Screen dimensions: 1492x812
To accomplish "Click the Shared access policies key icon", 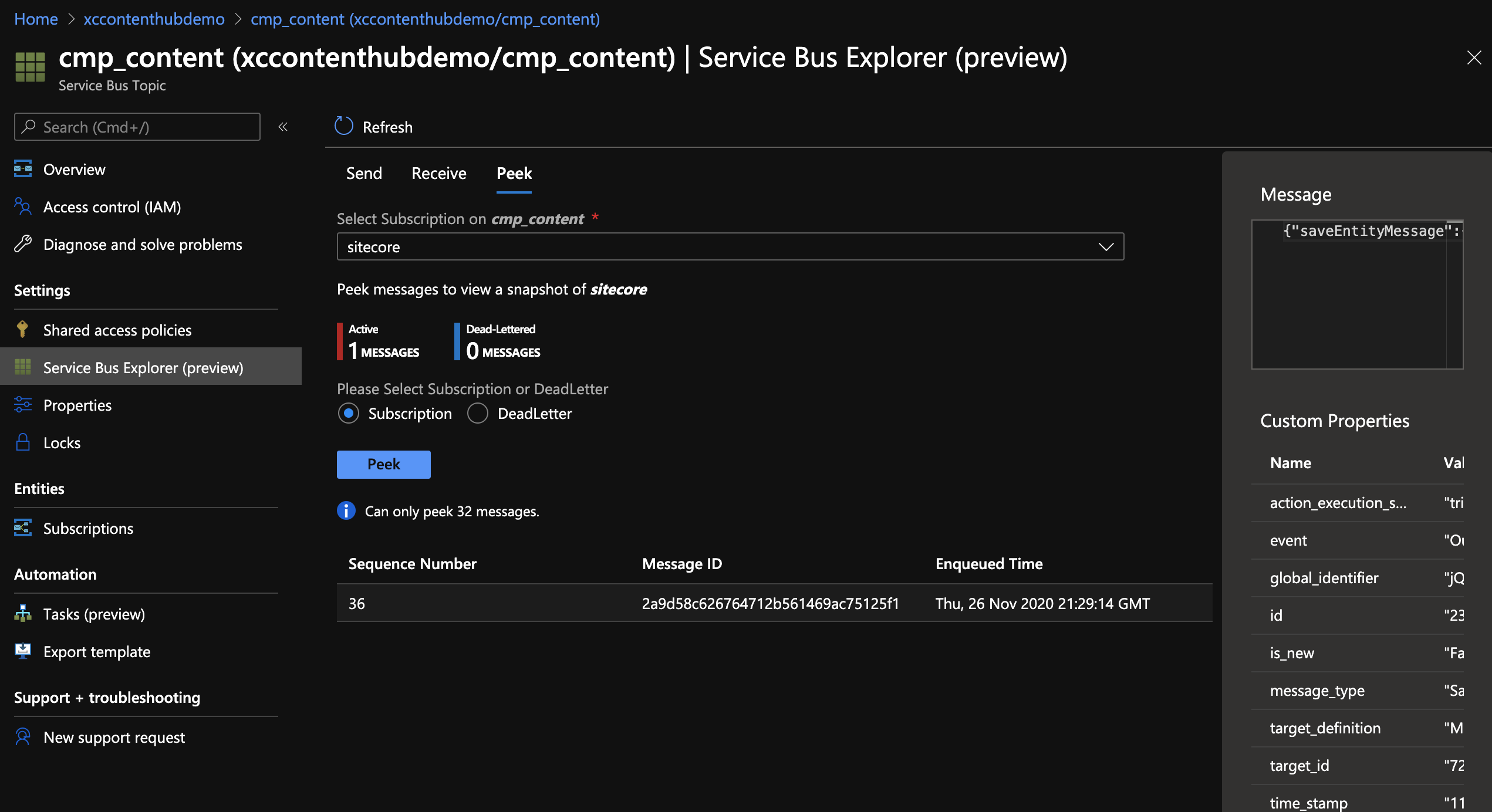I will (23, 330).
